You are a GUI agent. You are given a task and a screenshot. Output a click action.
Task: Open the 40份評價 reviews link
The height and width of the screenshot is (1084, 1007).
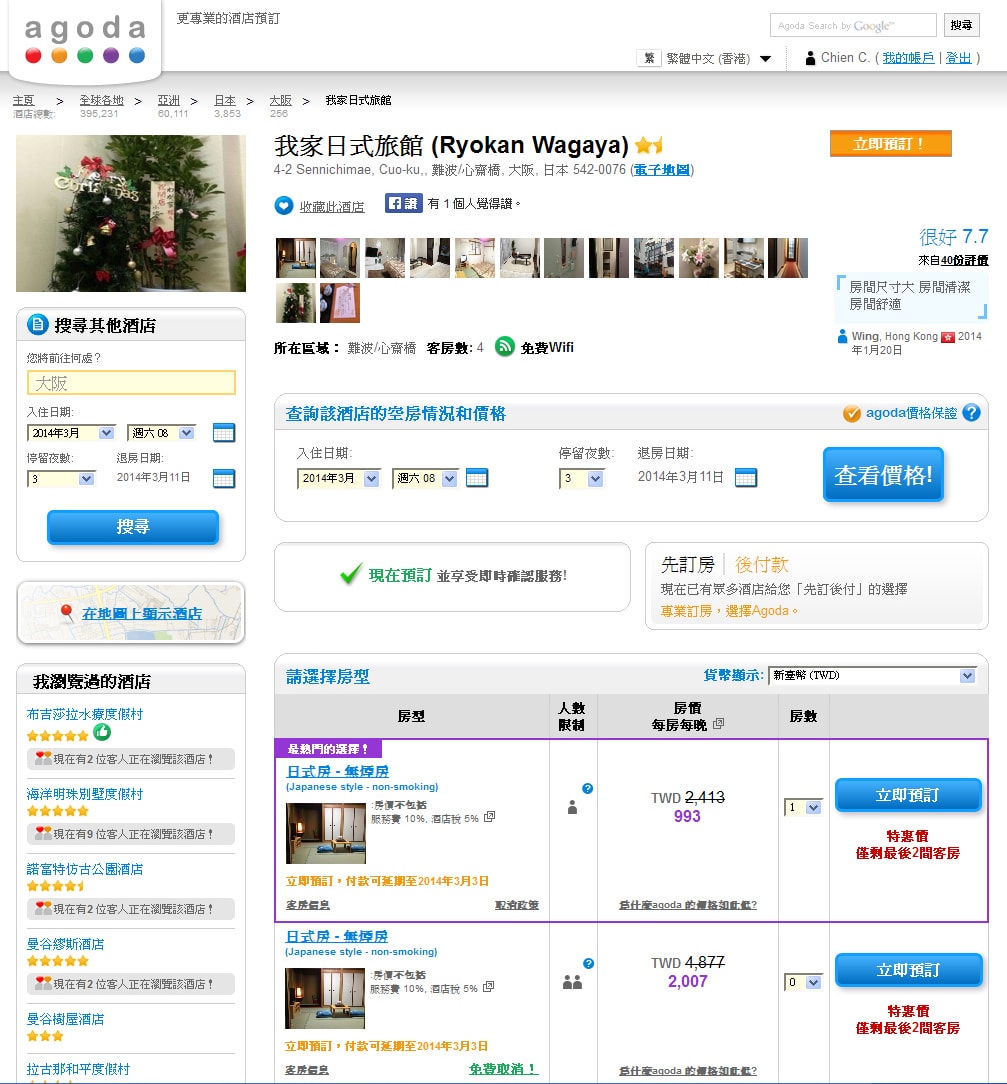coord(965,260)
